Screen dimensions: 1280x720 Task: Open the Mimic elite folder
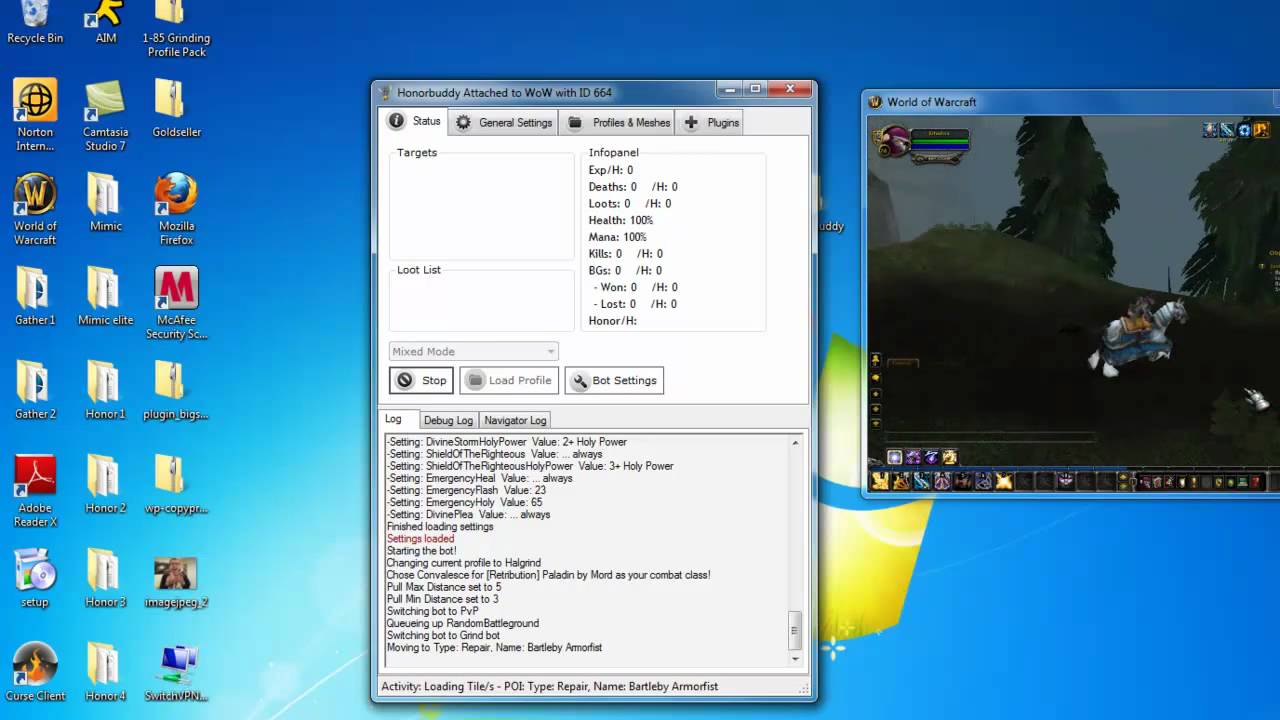click(x=106, y=297)
